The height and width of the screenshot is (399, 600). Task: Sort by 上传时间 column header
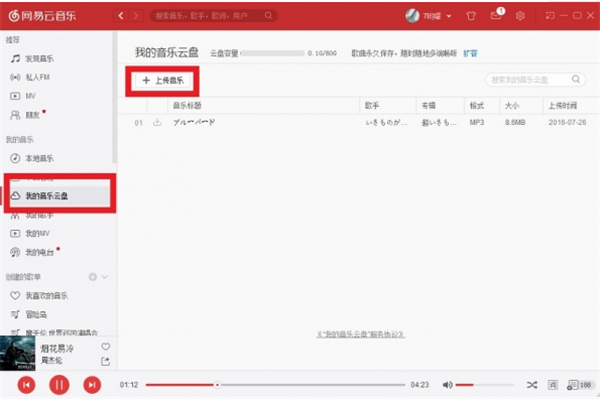point(562,106)
